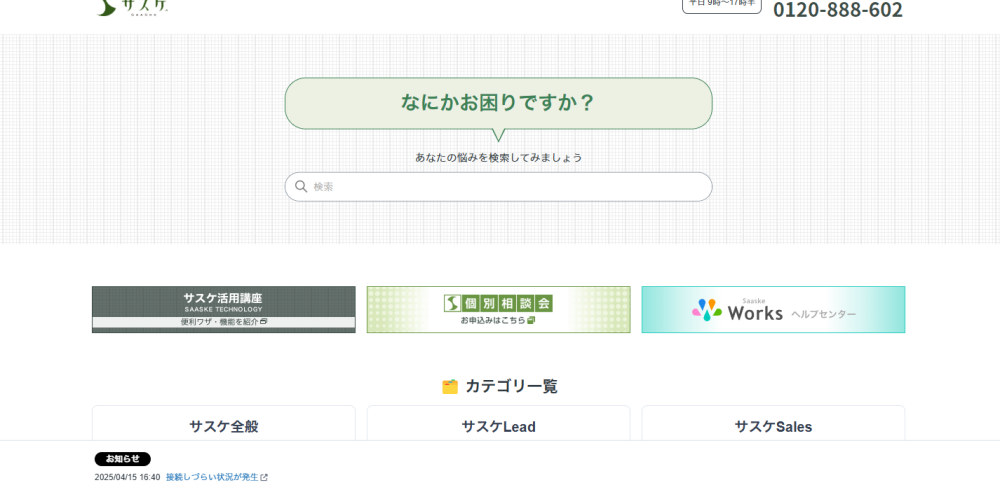Select the サスケ全般 category card
Screen dimensions: 1000x492
pos(223,425)
